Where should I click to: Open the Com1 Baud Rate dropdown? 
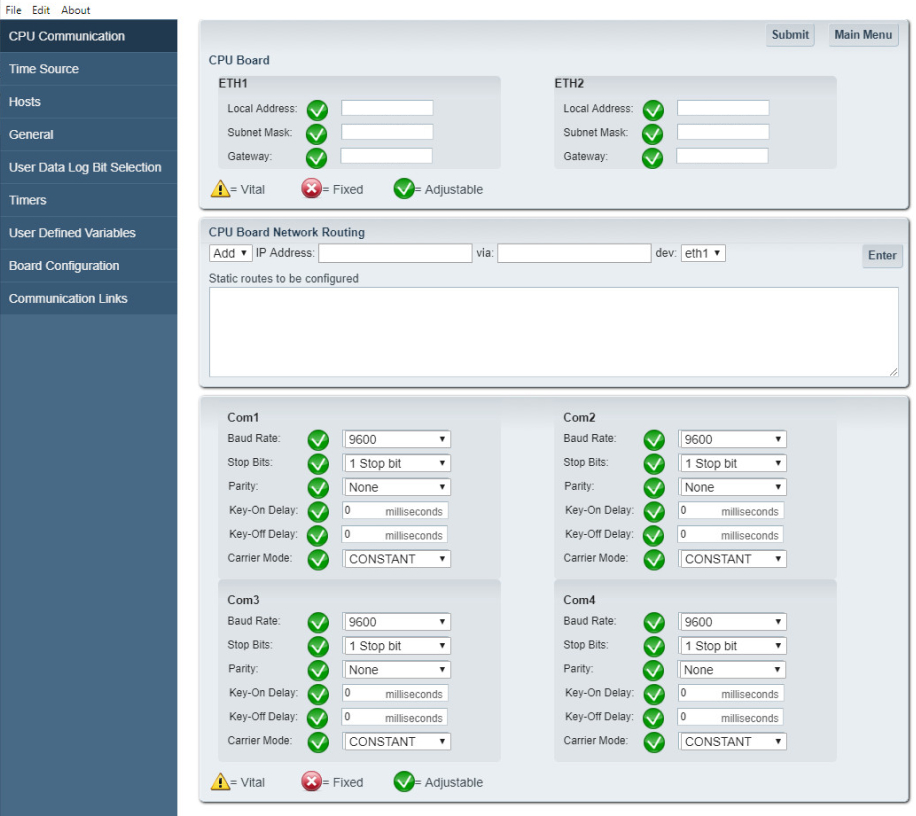point(397,439)
